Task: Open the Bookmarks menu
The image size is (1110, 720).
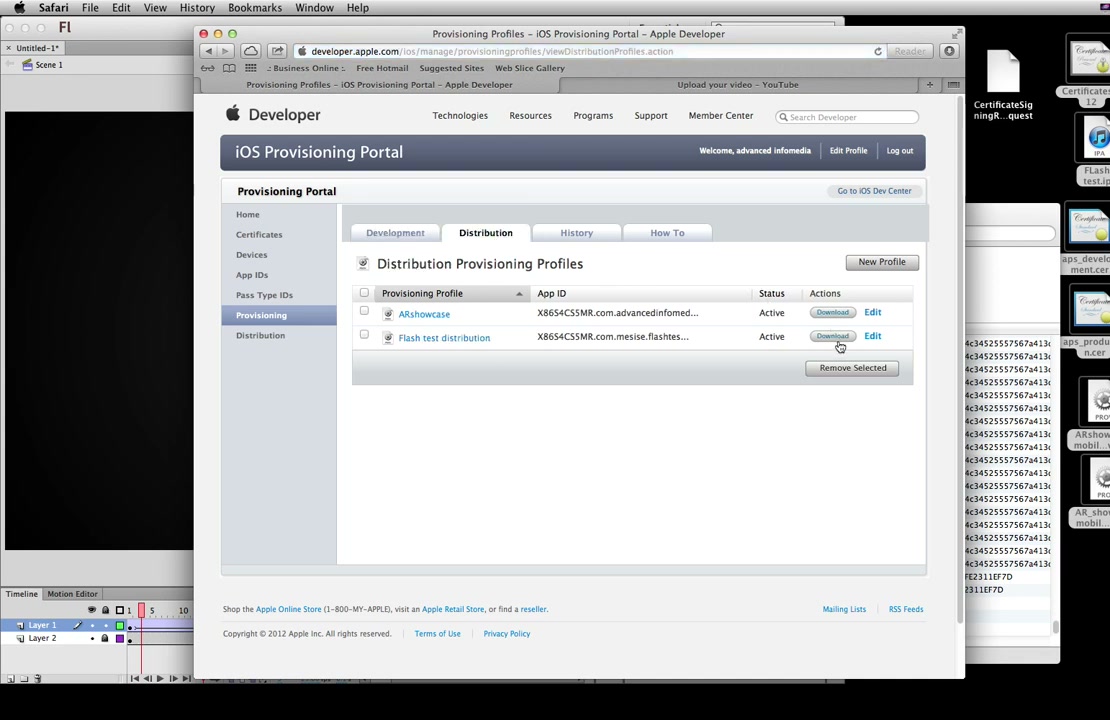Action: [x=255, y=8]
